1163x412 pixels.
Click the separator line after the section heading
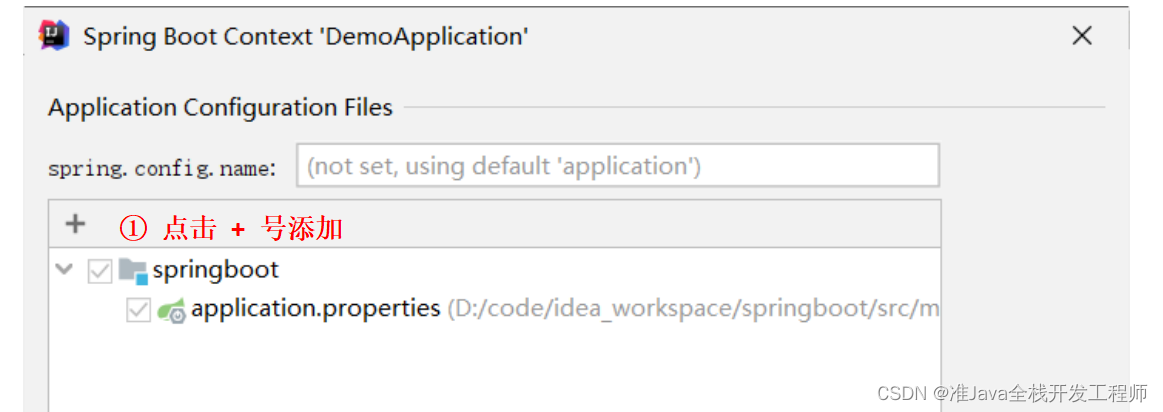[750, 107]
